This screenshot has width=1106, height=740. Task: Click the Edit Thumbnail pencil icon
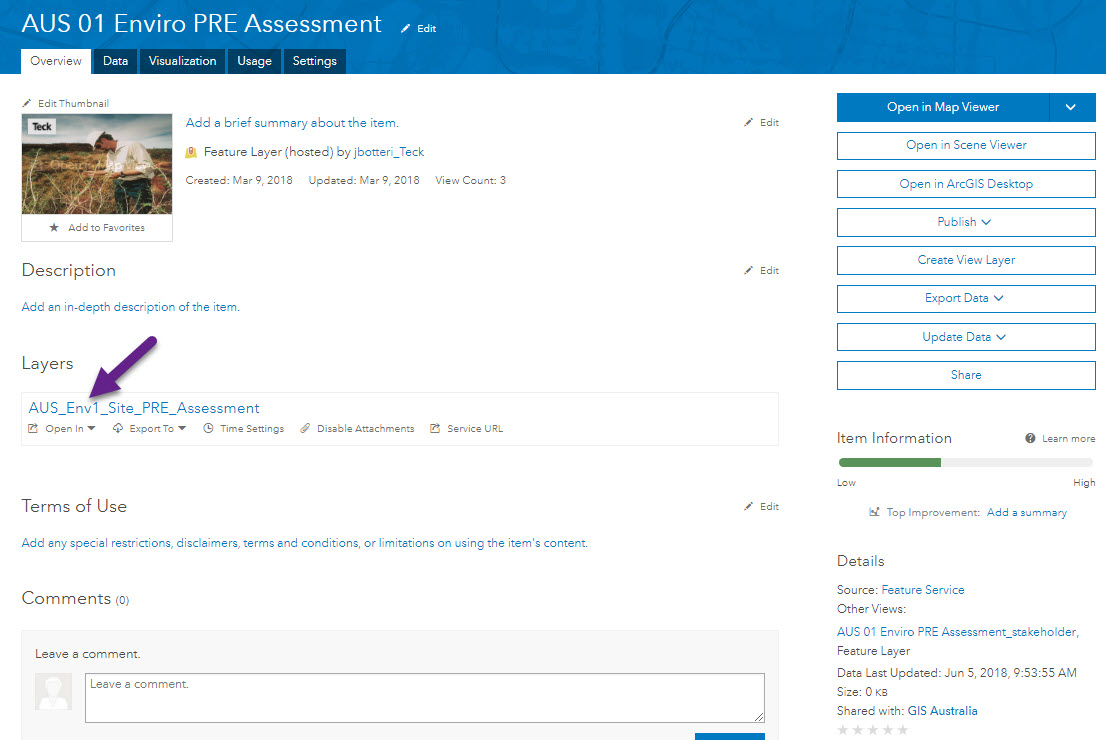[27, 103]
